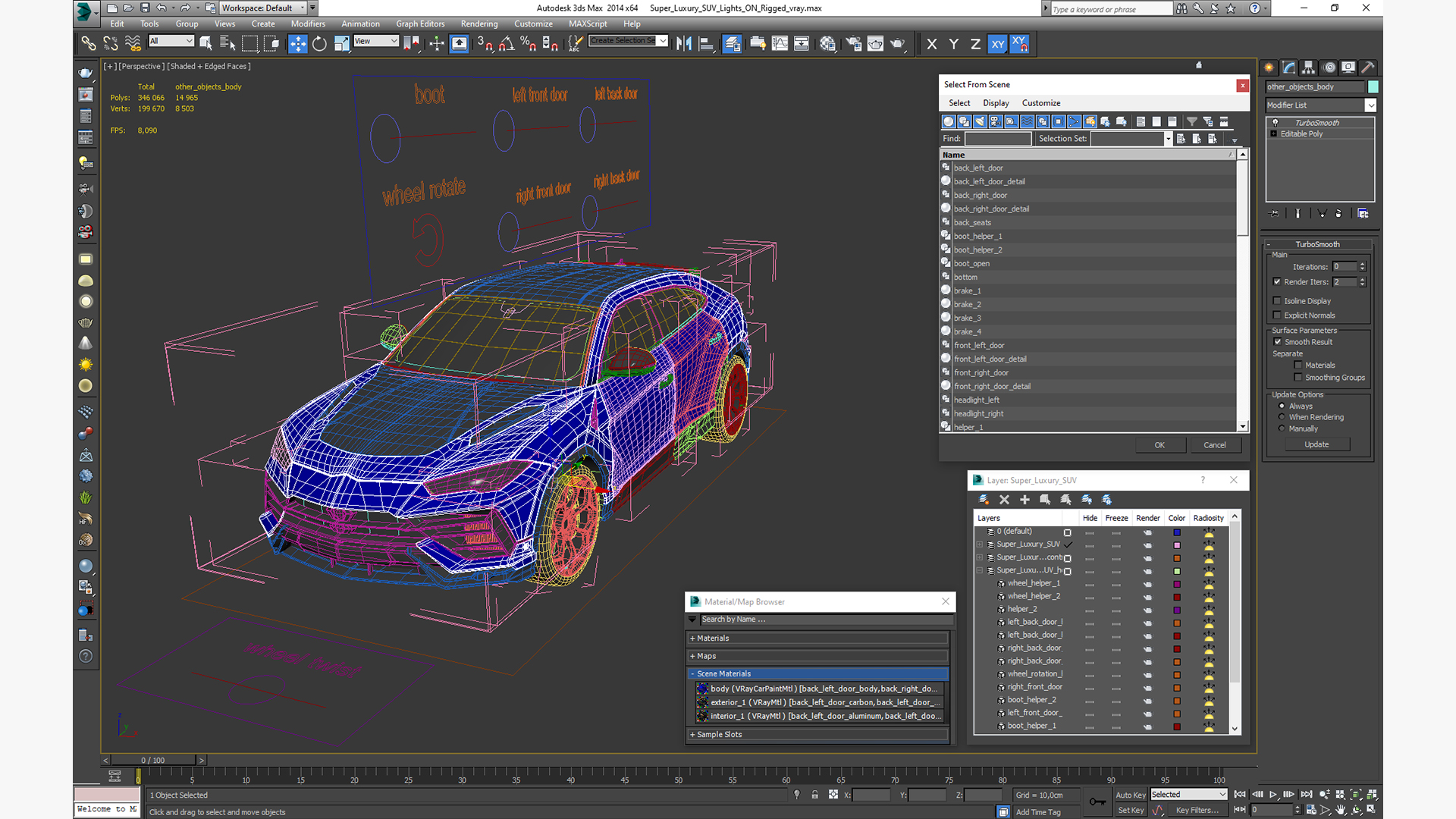Viewport: 1456px width, 819px height.
Task: Click Pin Stack under modifier stack
Action: (x=1275, y=214)
